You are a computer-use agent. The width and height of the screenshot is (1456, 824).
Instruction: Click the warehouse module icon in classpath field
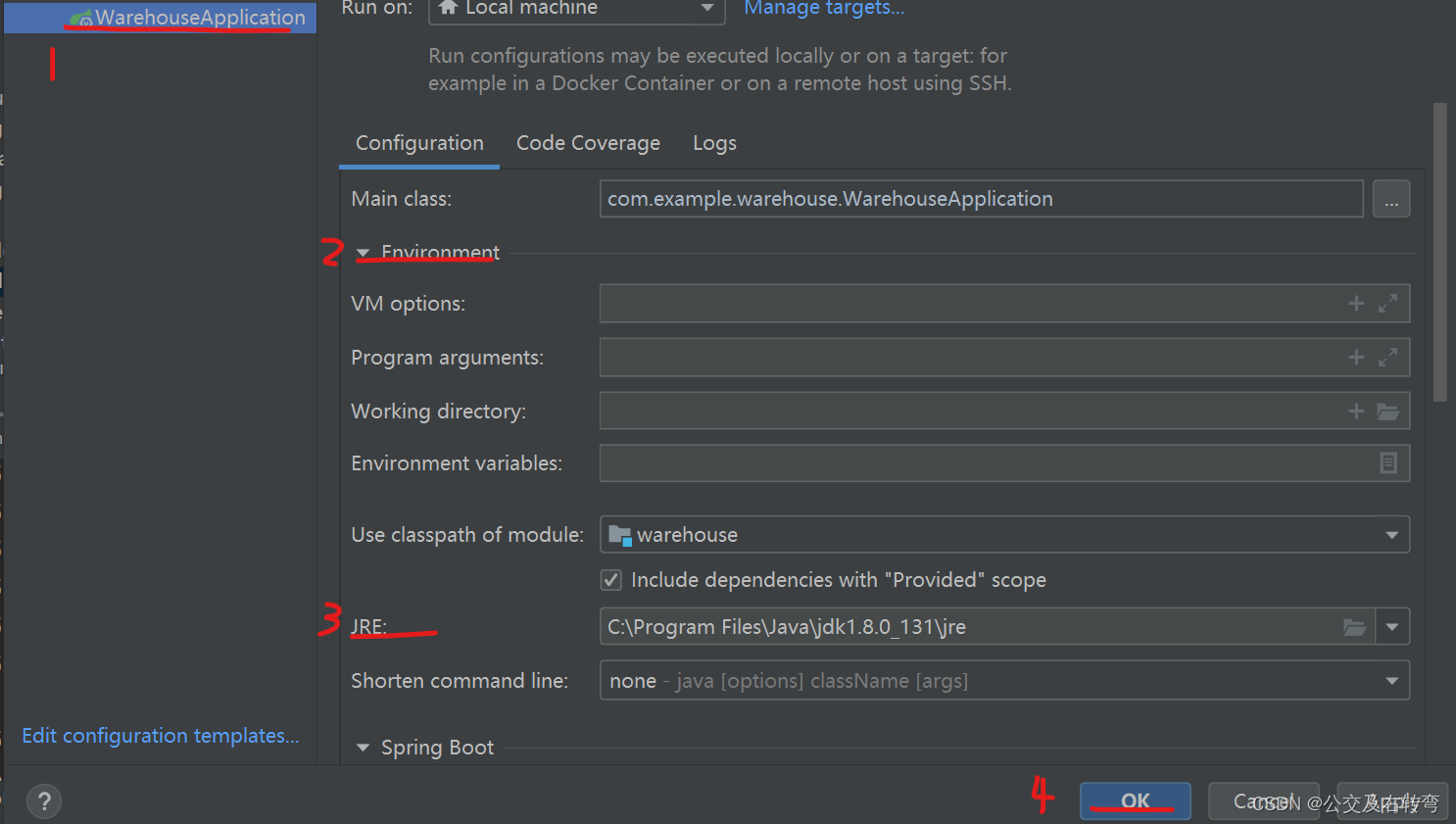[619, 535]
